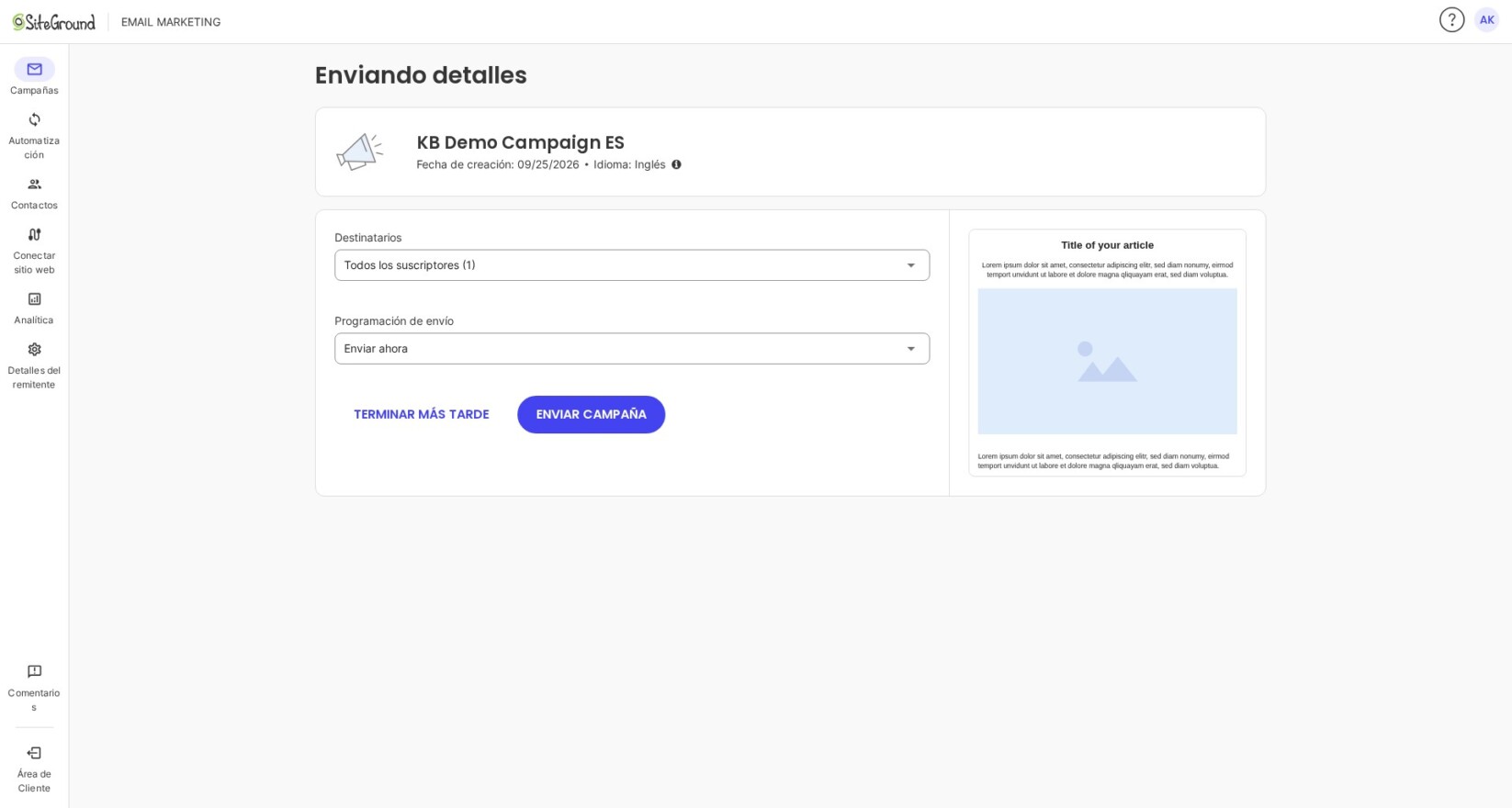The width and height of the screenshot is (1512, 808).
Task: Click the KB Demo Campaign ES title
Action: (x=520, y=142)
